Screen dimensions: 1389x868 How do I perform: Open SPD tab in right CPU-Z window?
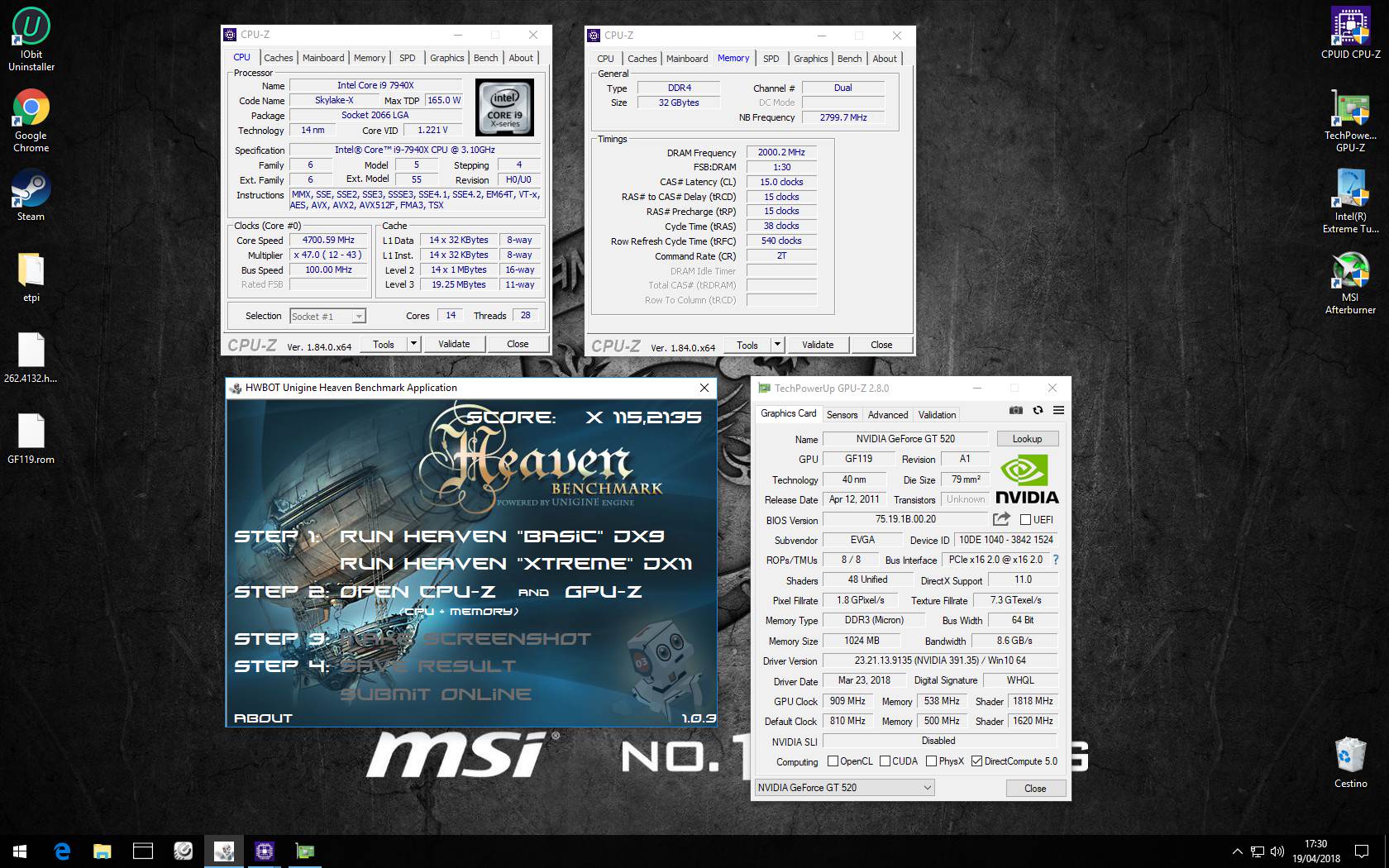tap(771, 59)
